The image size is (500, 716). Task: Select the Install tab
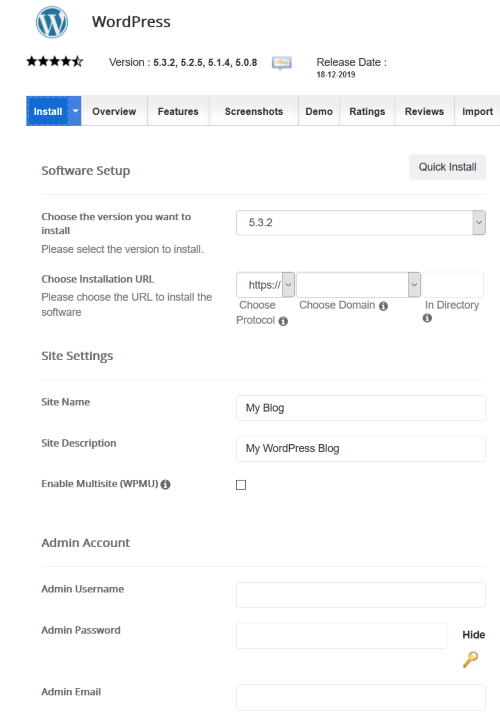pos(47,111)
